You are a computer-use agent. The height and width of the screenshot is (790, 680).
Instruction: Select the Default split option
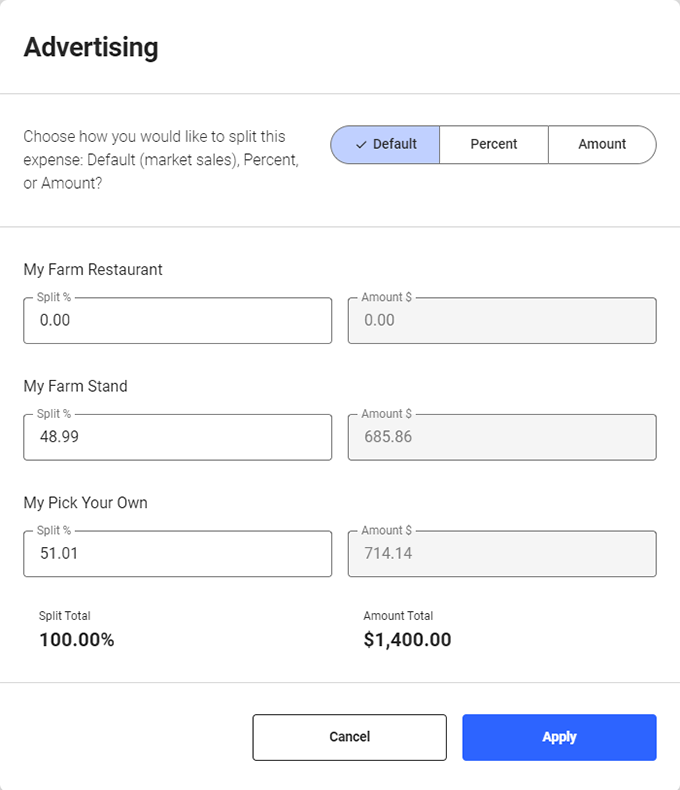[394, 144]
